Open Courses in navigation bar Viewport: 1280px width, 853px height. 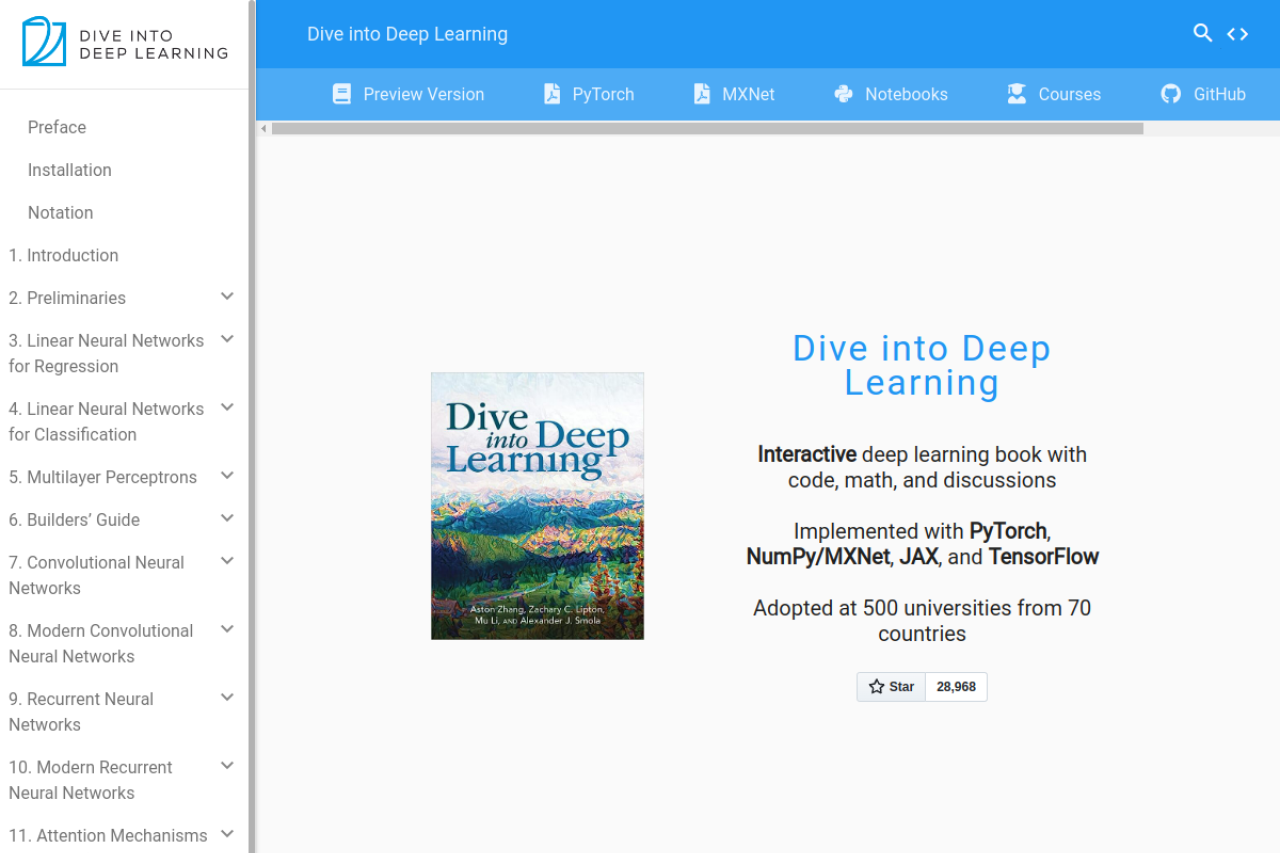tap(1053, 94)
